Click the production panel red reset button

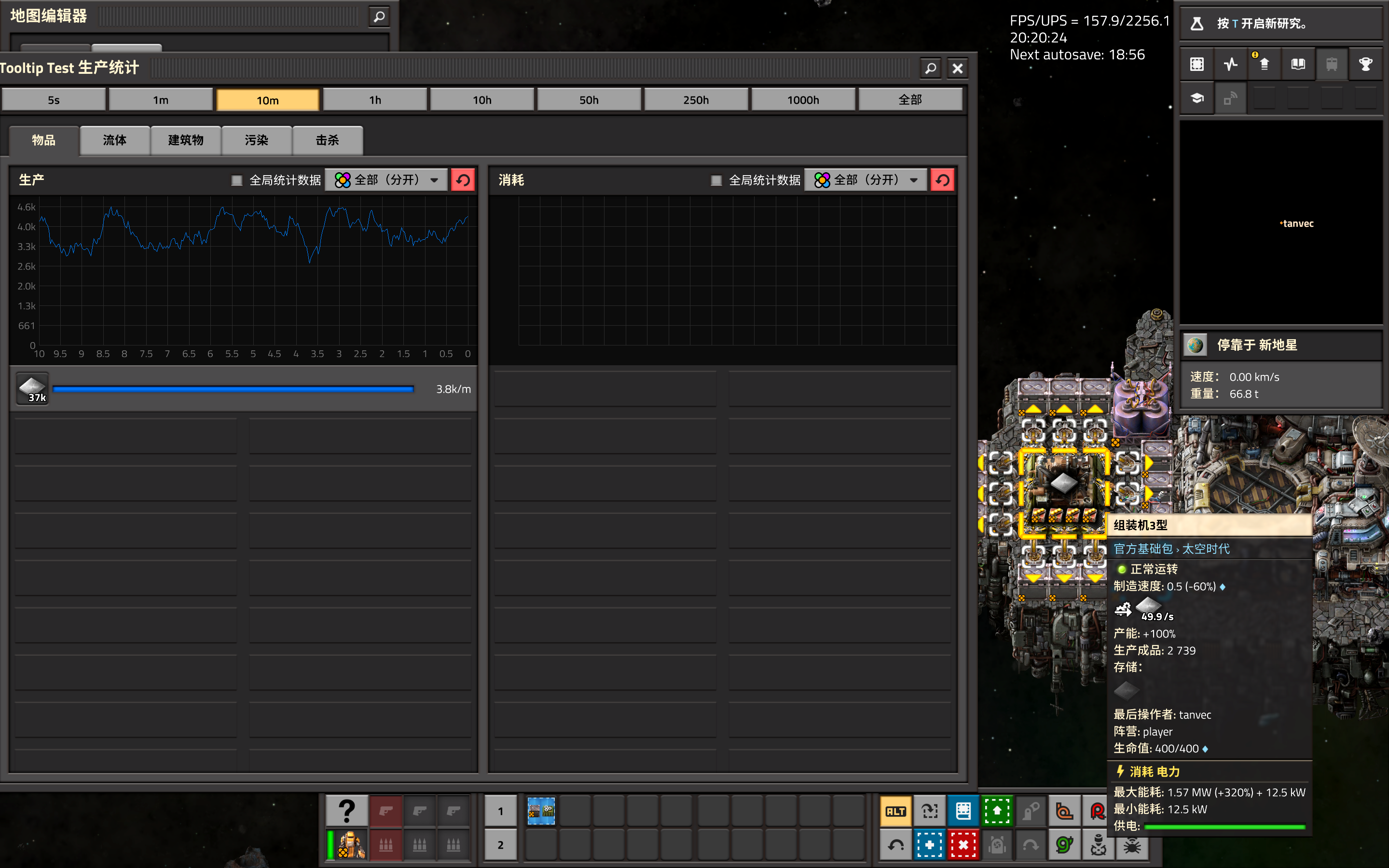pyautogui.click(x=463, y=180)
